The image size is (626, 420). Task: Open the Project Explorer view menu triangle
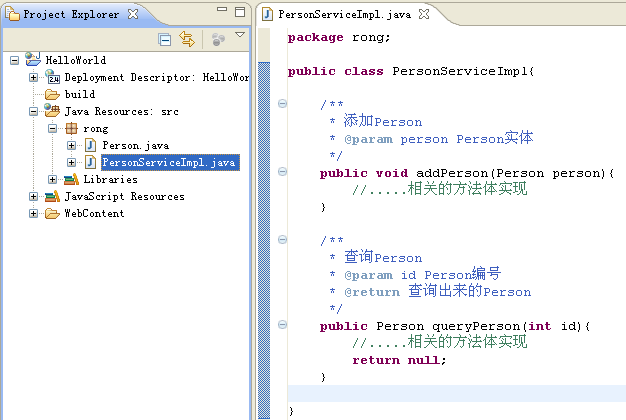(240, 35)
